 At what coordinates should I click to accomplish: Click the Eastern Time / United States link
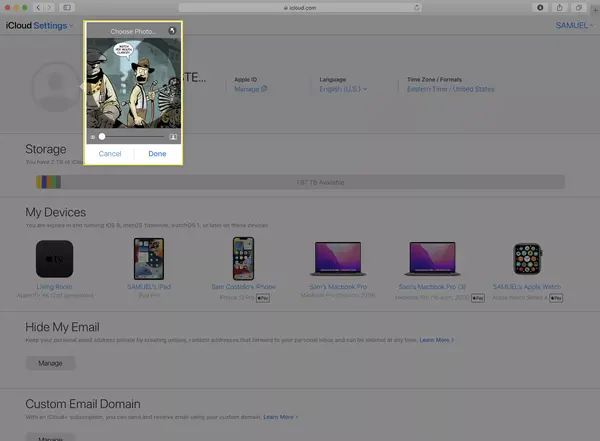[450, 89]
